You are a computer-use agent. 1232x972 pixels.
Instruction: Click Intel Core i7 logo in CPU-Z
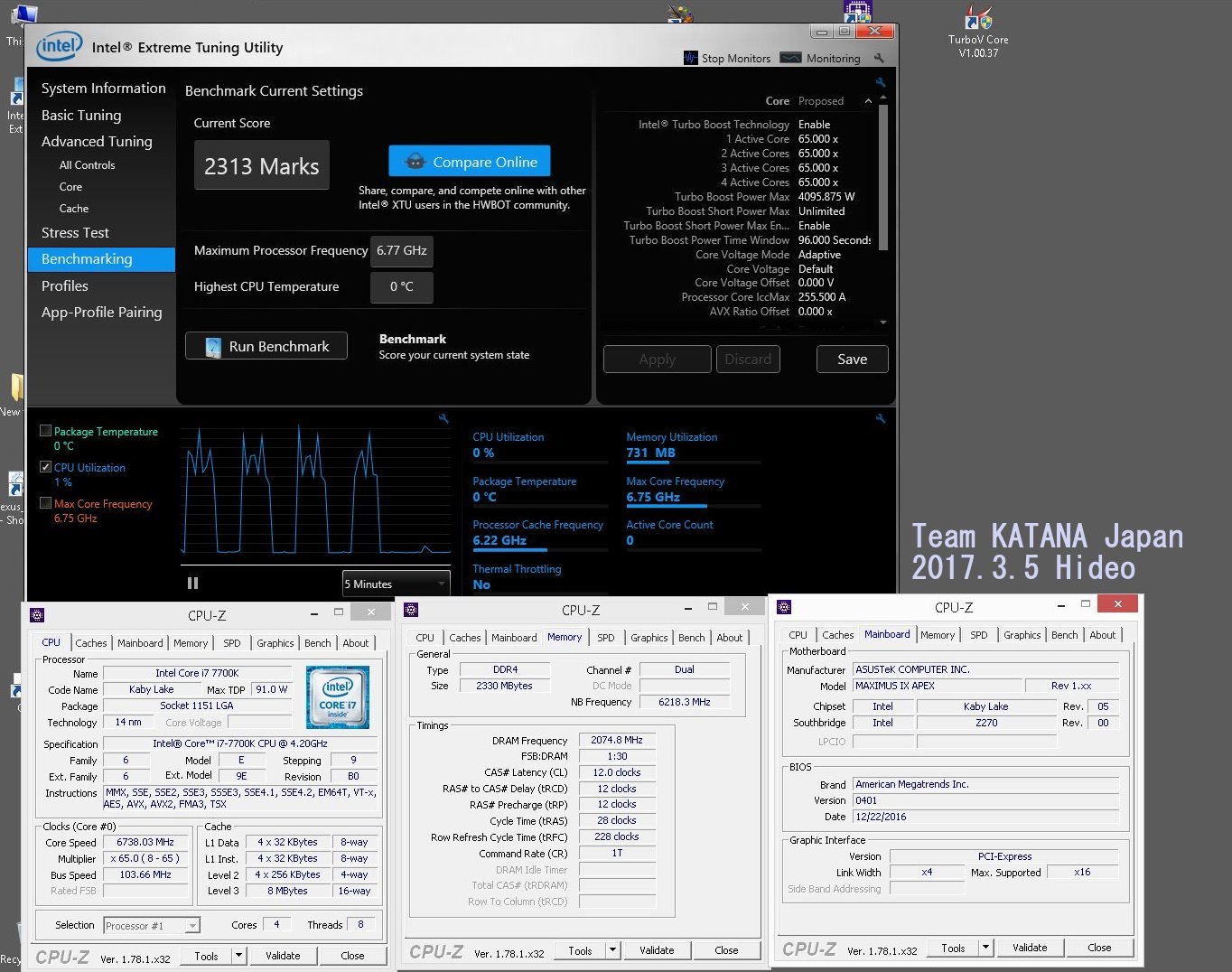point(338,697)
